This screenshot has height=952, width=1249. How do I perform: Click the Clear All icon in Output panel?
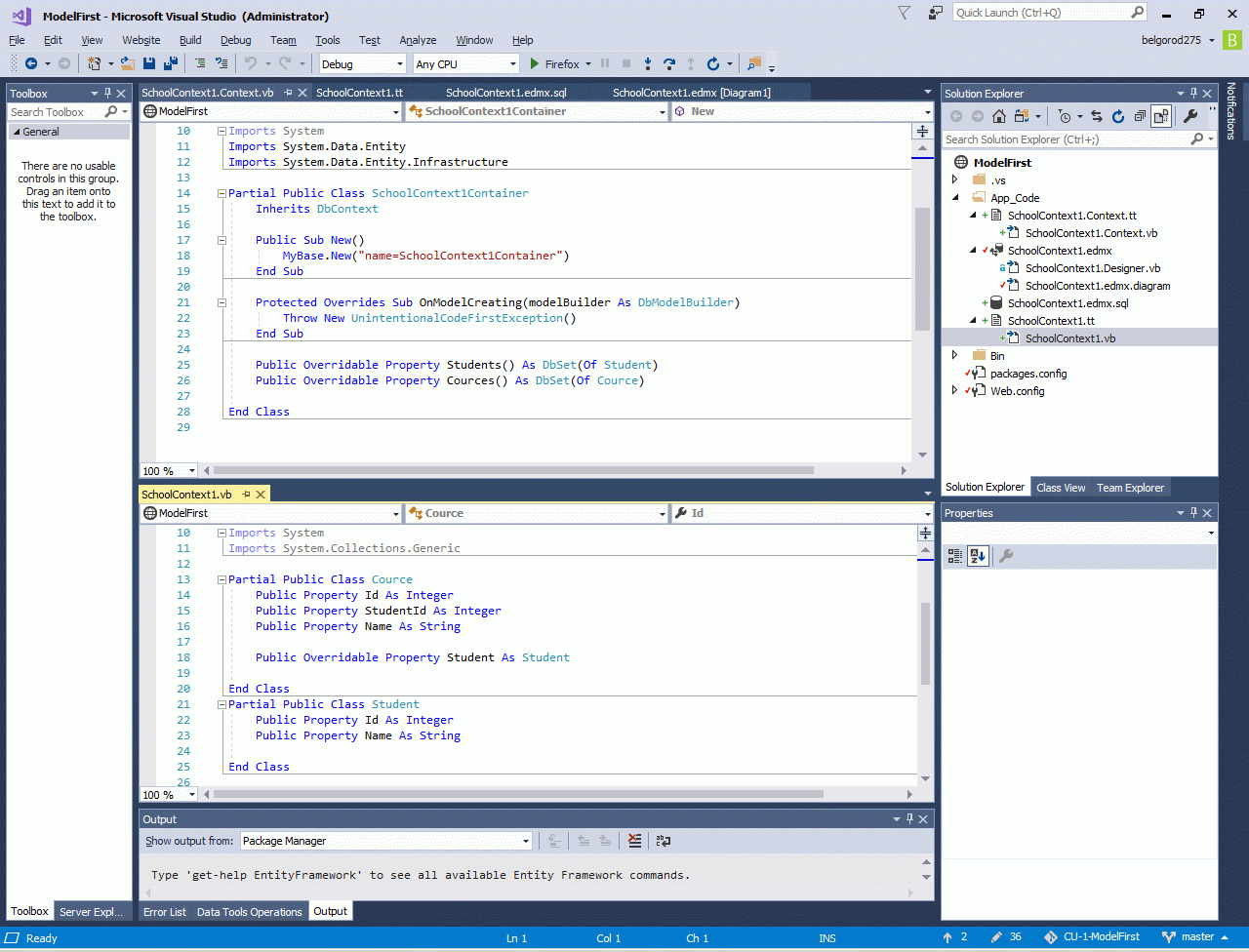point(635,840)
